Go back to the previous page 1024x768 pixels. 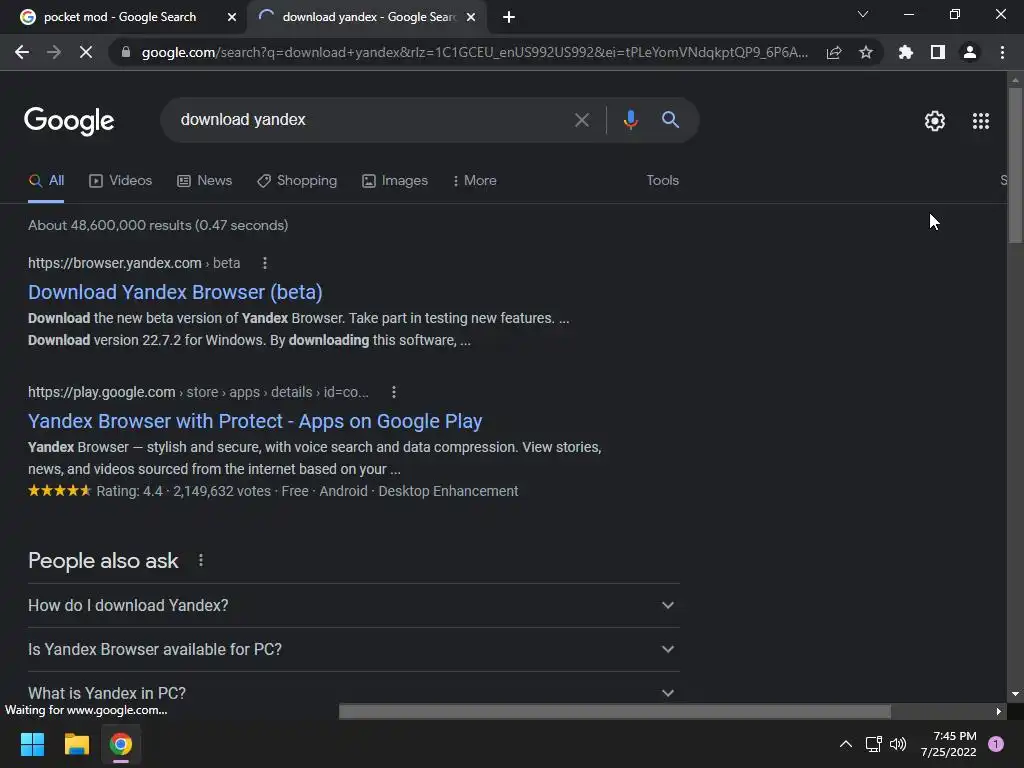click(22, 52)
